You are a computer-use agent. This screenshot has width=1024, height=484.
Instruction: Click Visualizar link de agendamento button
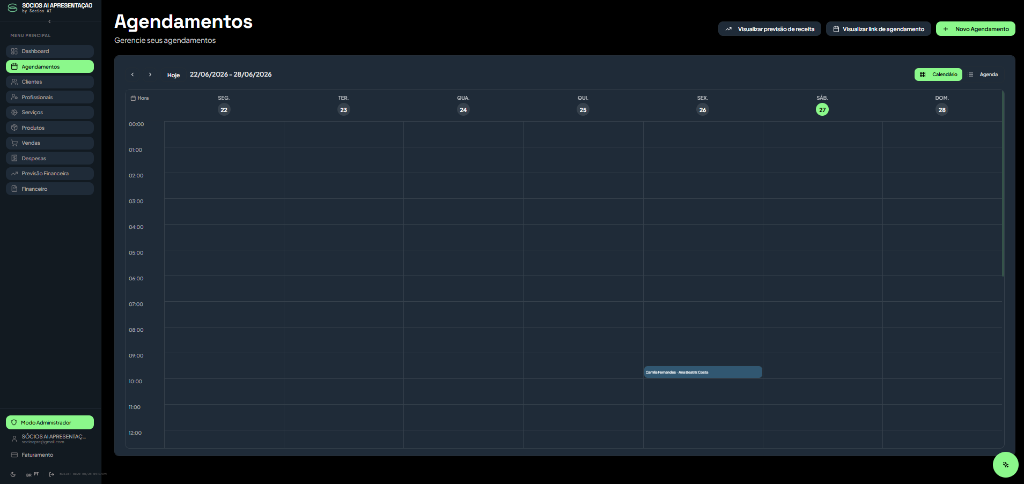tap(878, 29)
